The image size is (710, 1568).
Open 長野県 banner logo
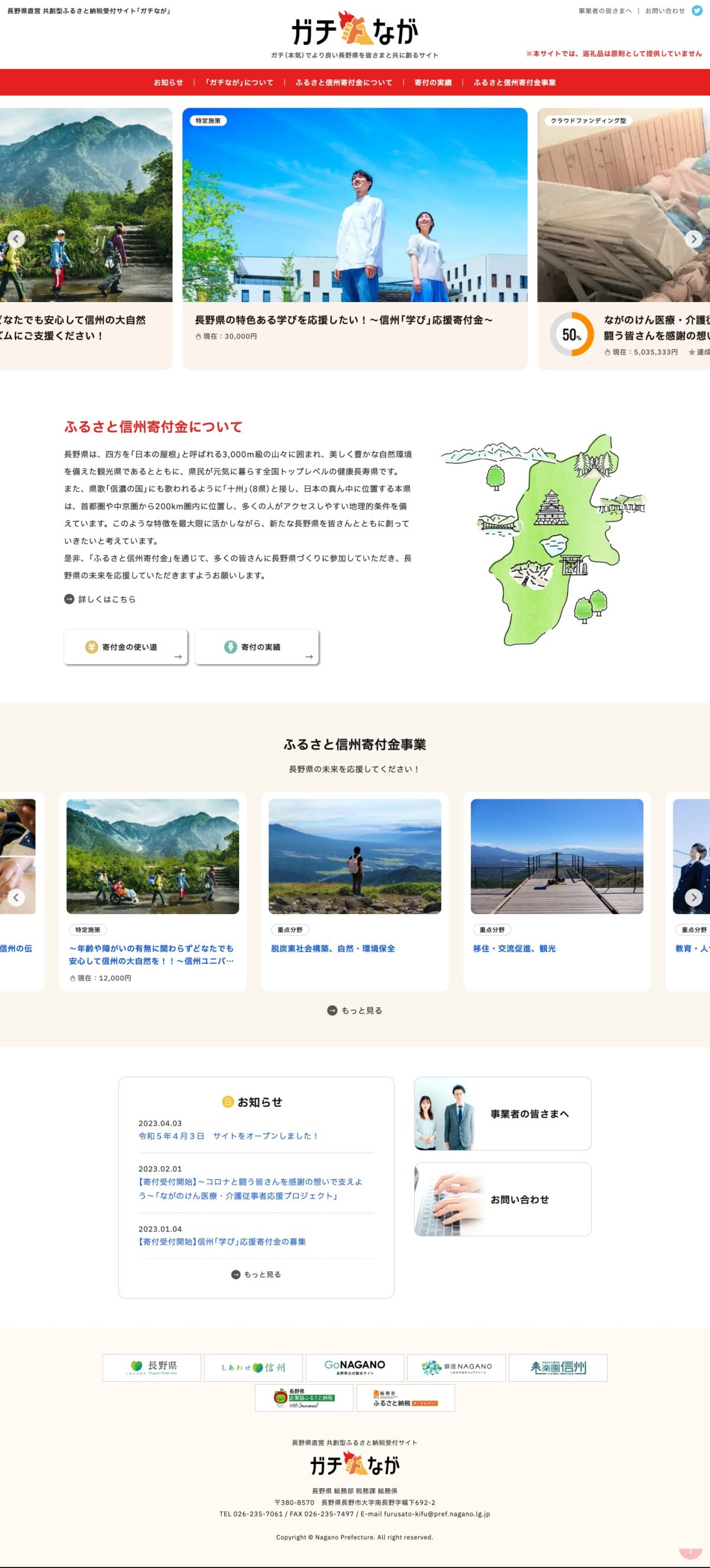[151, 1368]
